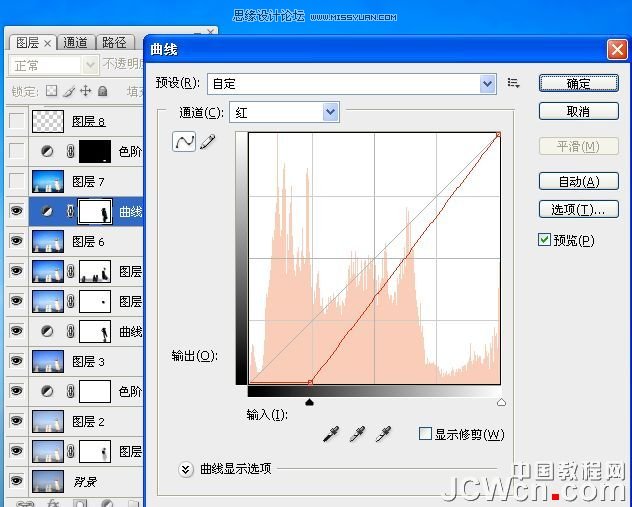Select the curve's bottom anchor point
The width and height of the screenshot is (632, 507).
310,382
